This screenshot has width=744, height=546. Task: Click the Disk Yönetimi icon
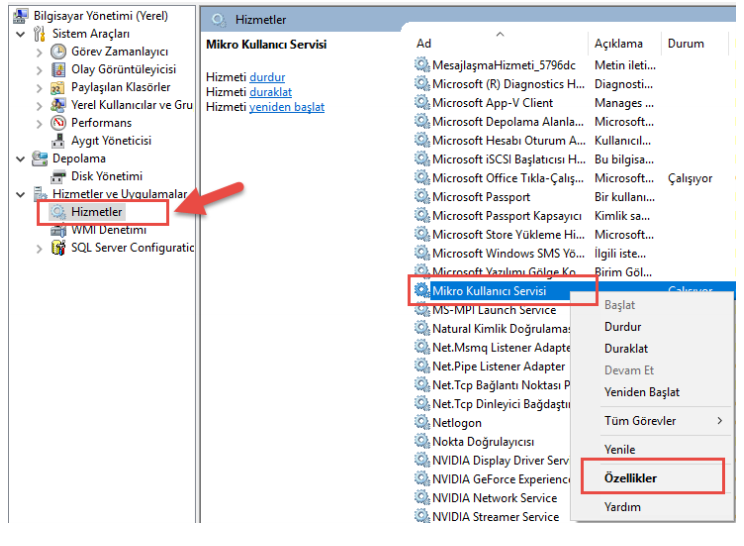[x=59, y=176]
